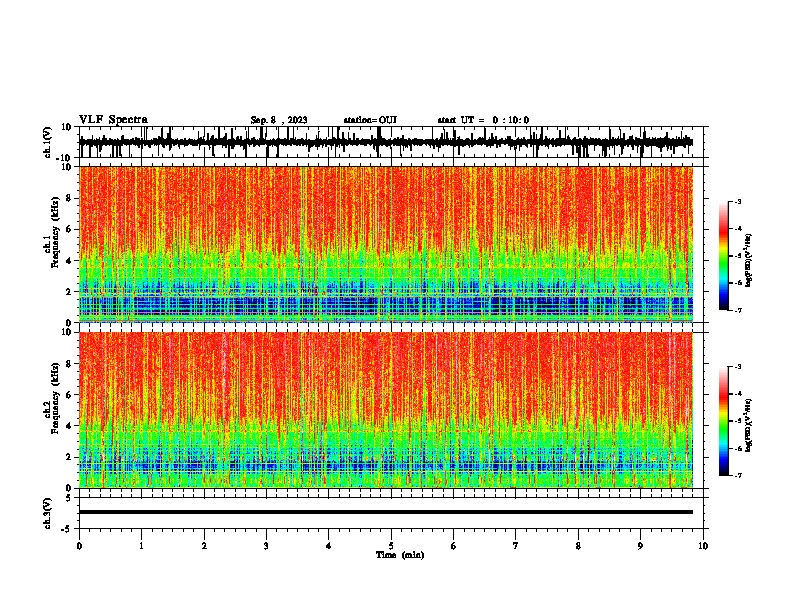The image size is (792, 612).
Task: Click inside the ch.2 spectrogram panel
Action: [386, 410]
